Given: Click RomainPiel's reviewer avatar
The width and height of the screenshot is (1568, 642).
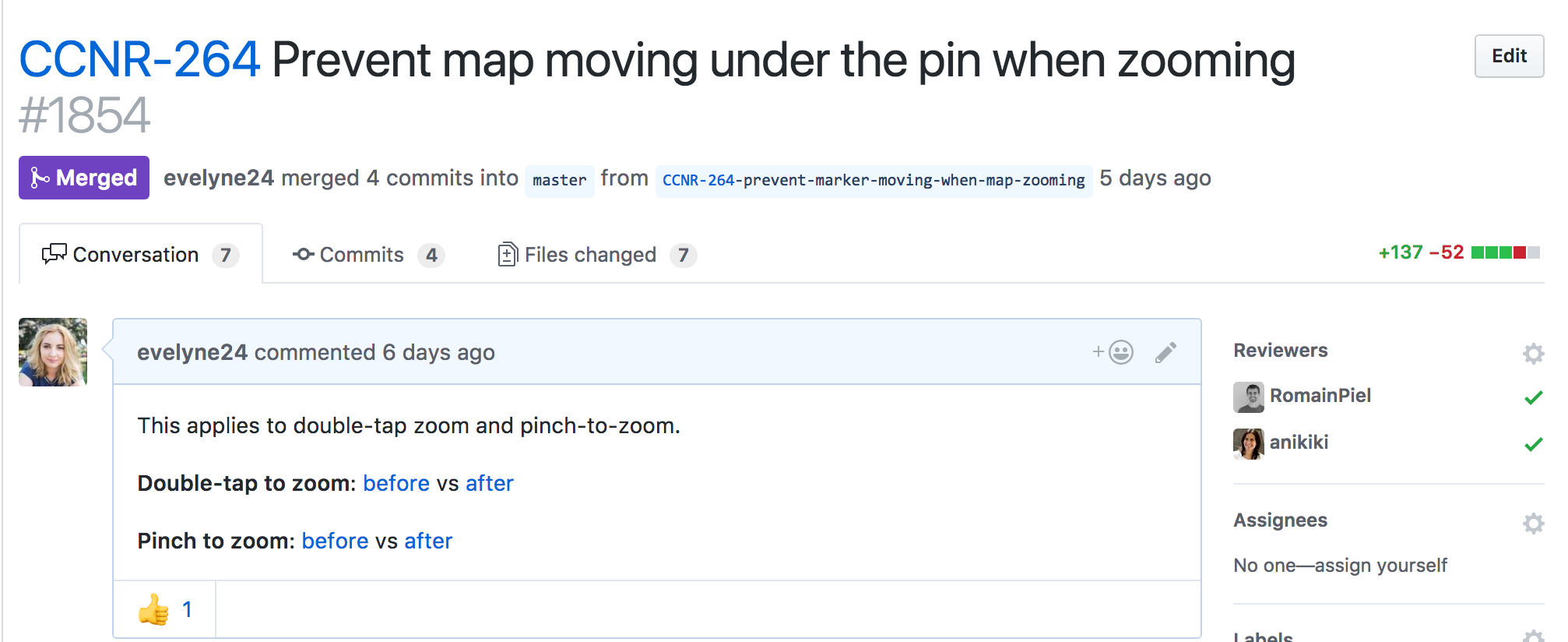Looking at the screenshot, I should click(1249, 397).
